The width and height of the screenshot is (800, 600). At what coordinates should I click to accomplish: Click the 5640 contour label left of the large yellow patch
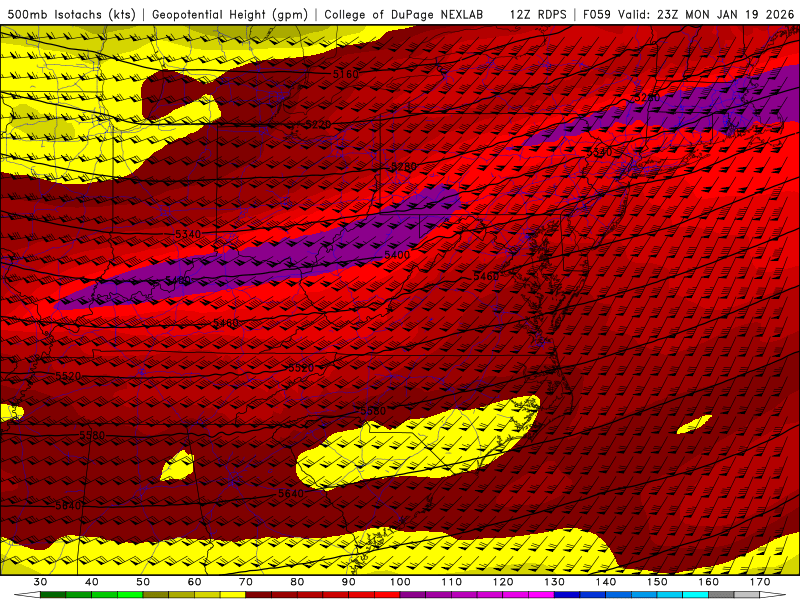click(291, 493)
